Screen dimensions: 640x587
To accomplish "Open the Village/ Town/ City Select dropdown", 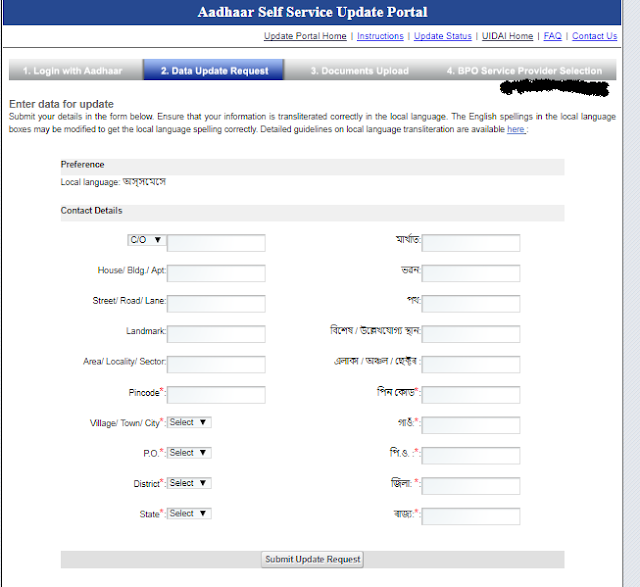I will click(189, 422).
